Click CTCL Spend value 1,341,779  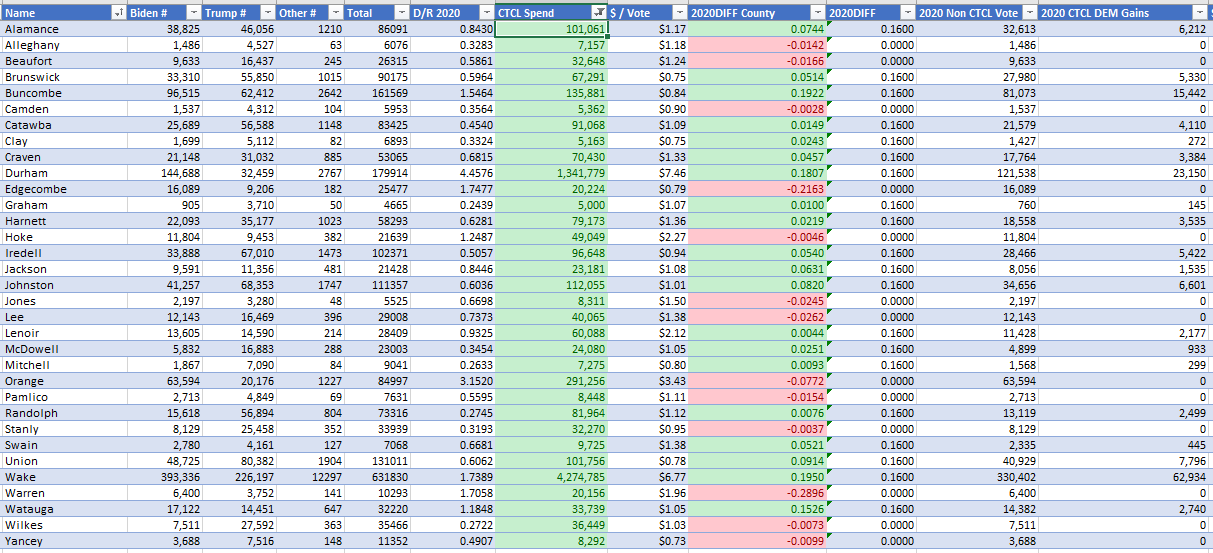tap(580, 173)
